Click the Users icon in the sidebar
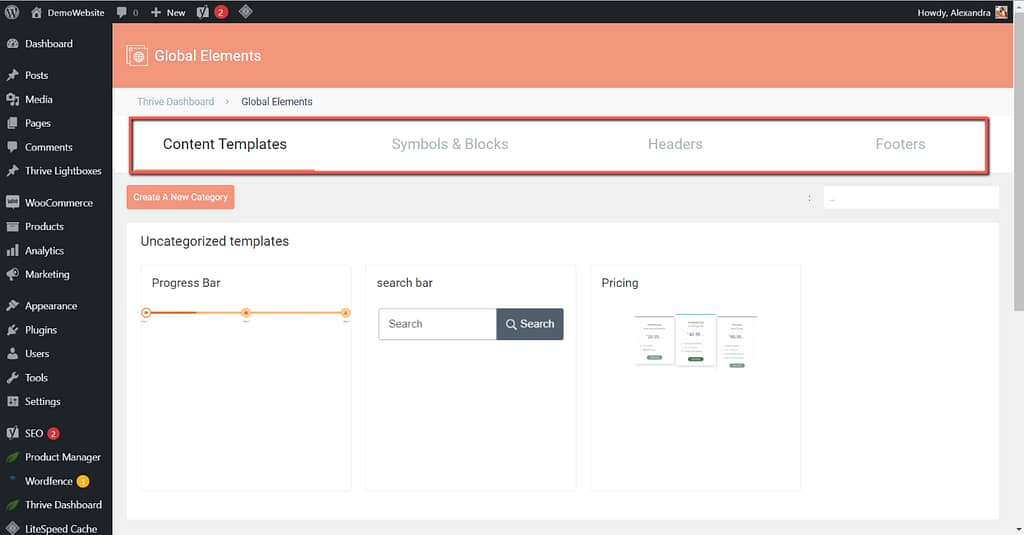Screen dimensions: 1024x535 pos(12,353)
